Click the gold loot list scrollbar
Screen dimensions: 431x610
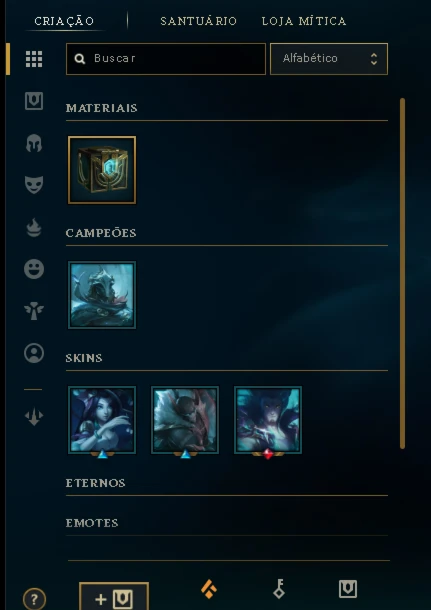click(x=402, y=273)
